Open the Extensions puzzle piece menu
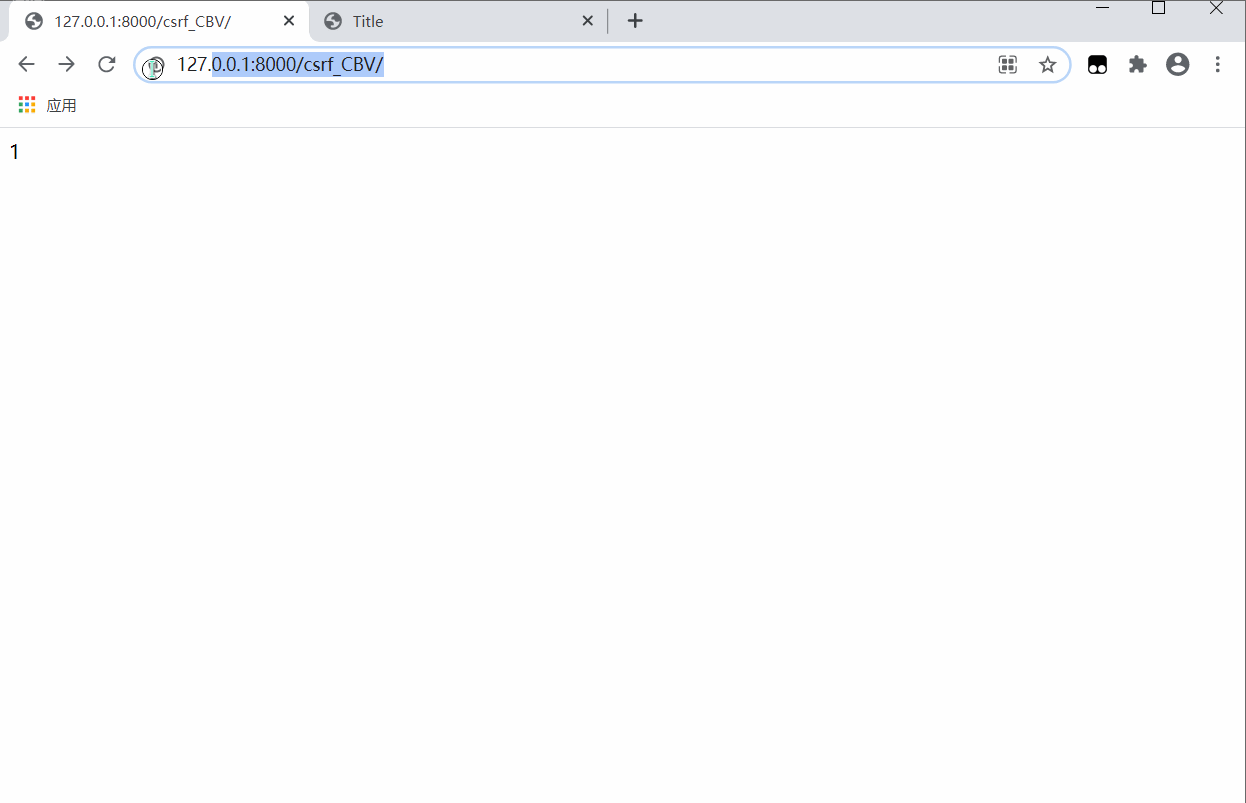1246x803 pixels. click(x=1137, y=65)
